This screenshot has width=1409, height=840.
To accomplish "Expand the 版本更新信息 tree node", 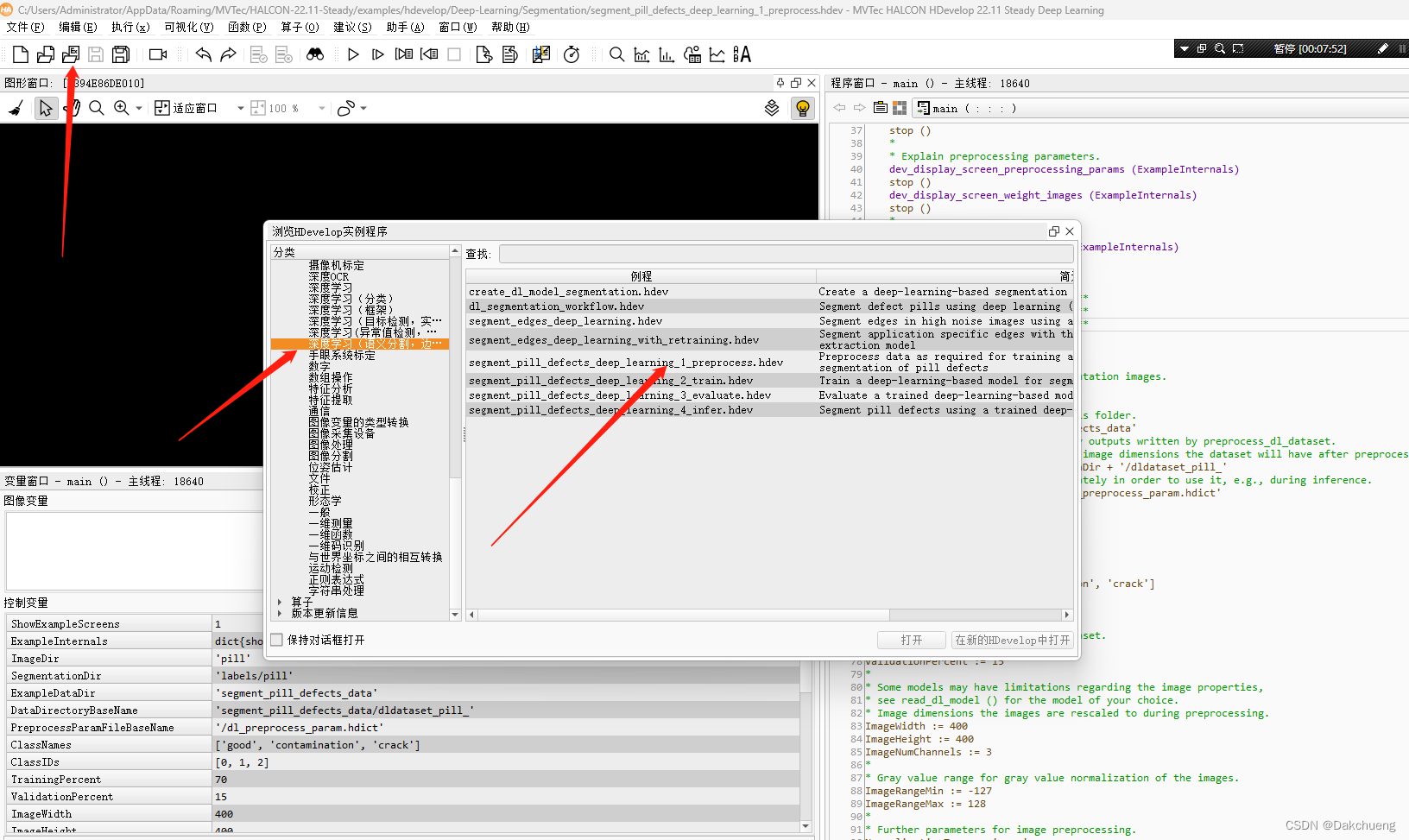I will [x=281, y=613].
